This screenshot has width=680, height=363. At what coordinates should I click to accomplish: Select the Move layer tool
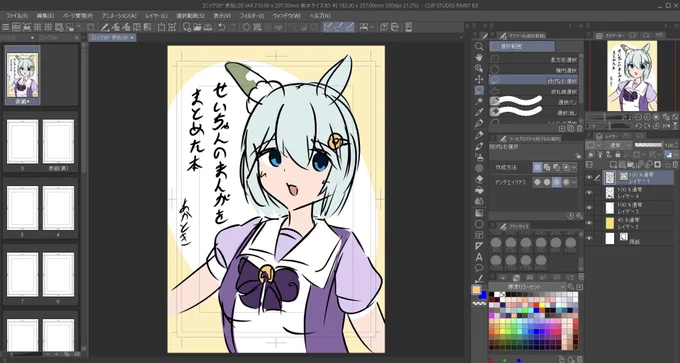479,79
